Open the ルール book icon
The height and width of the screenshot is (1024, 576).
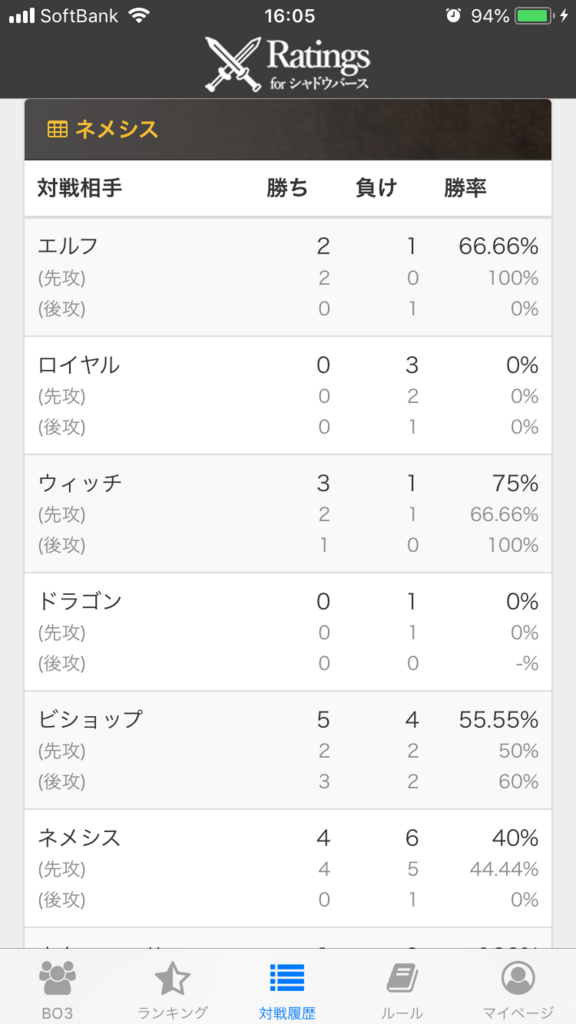click(402, 978)
